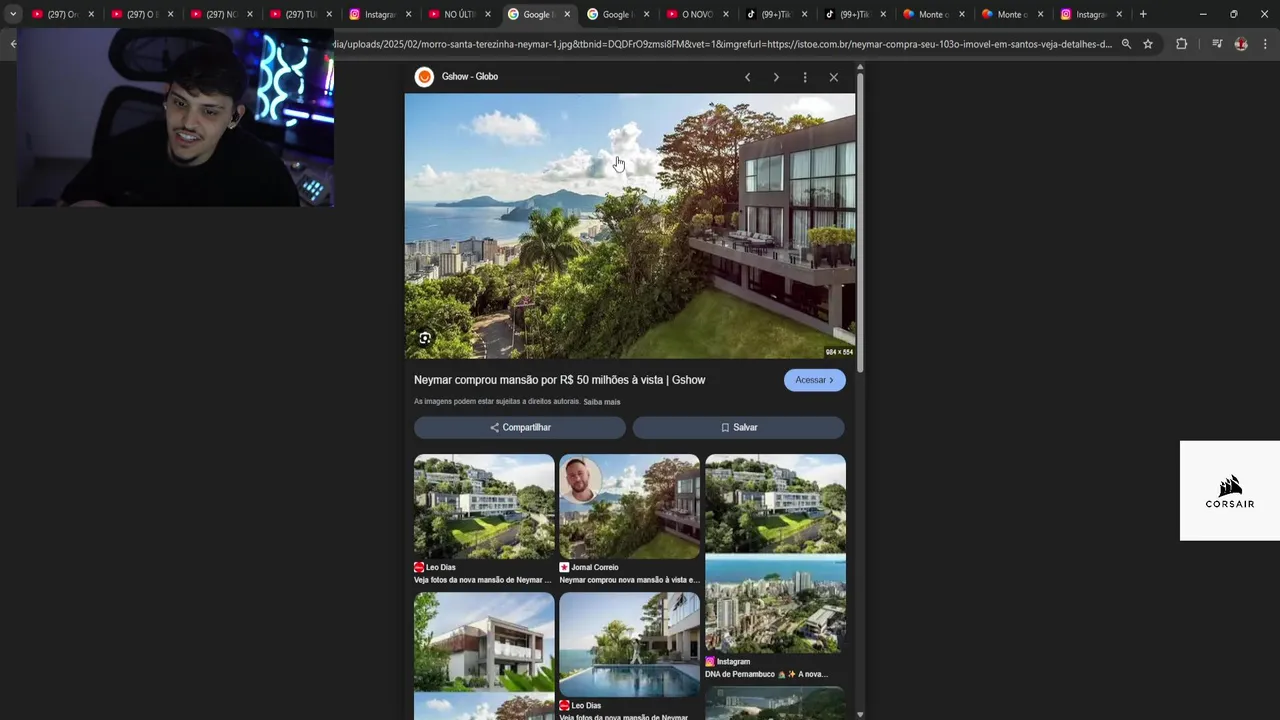Click the "Jornal Correio" source label
This screenshot has width=1280, height=720.
[595, 567]
